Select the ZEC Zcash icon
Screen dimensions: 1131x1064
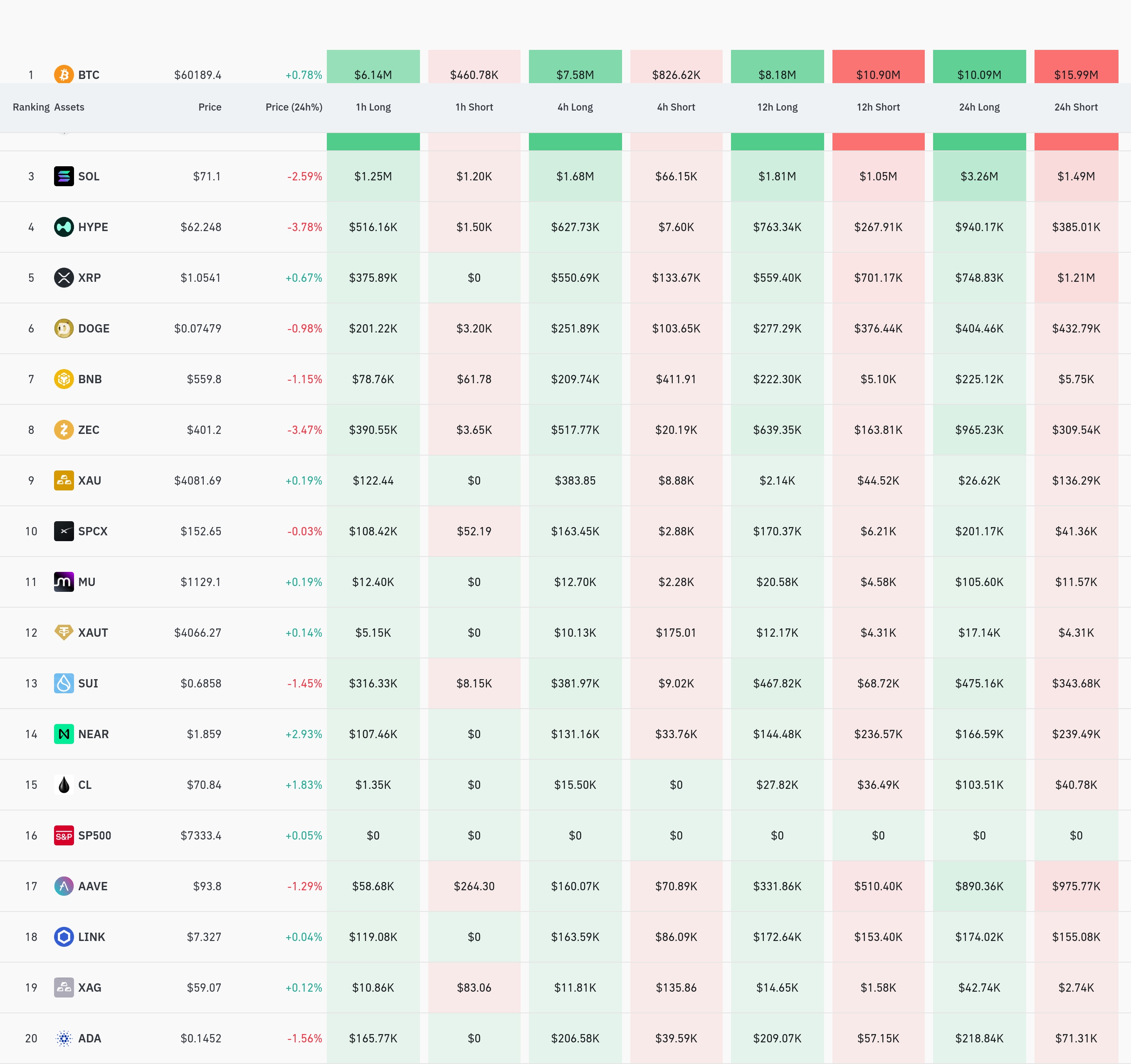pos(64,429)
